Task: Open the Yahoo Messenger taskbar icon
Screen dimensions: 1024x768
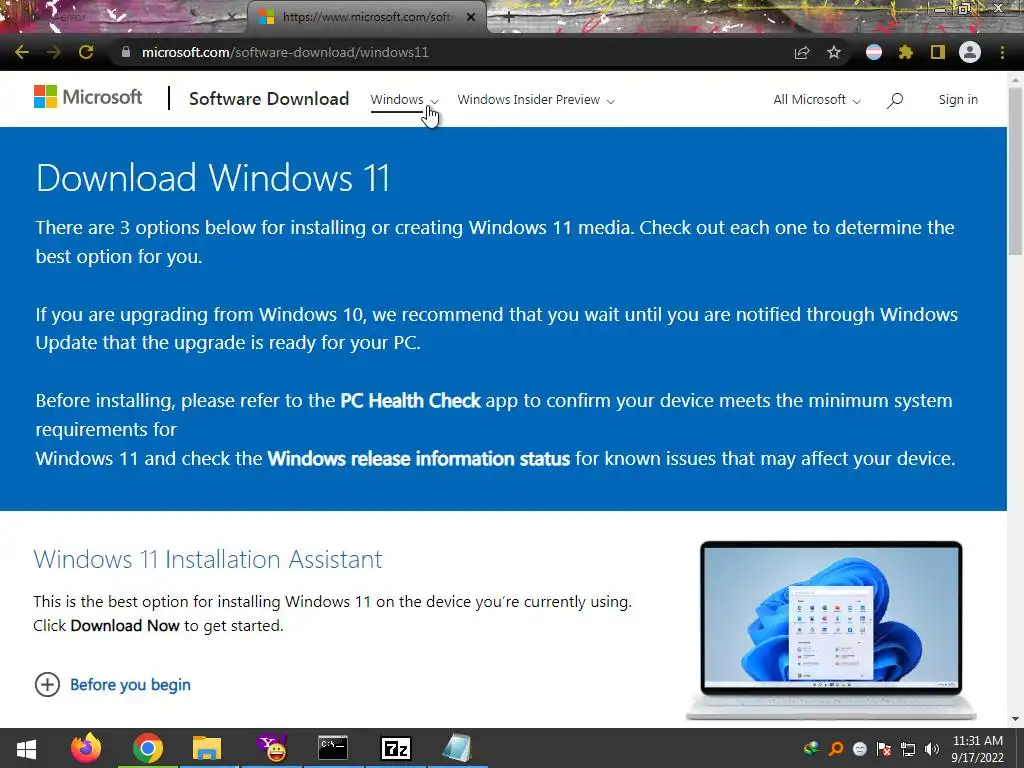Action: tap(271, 748)
